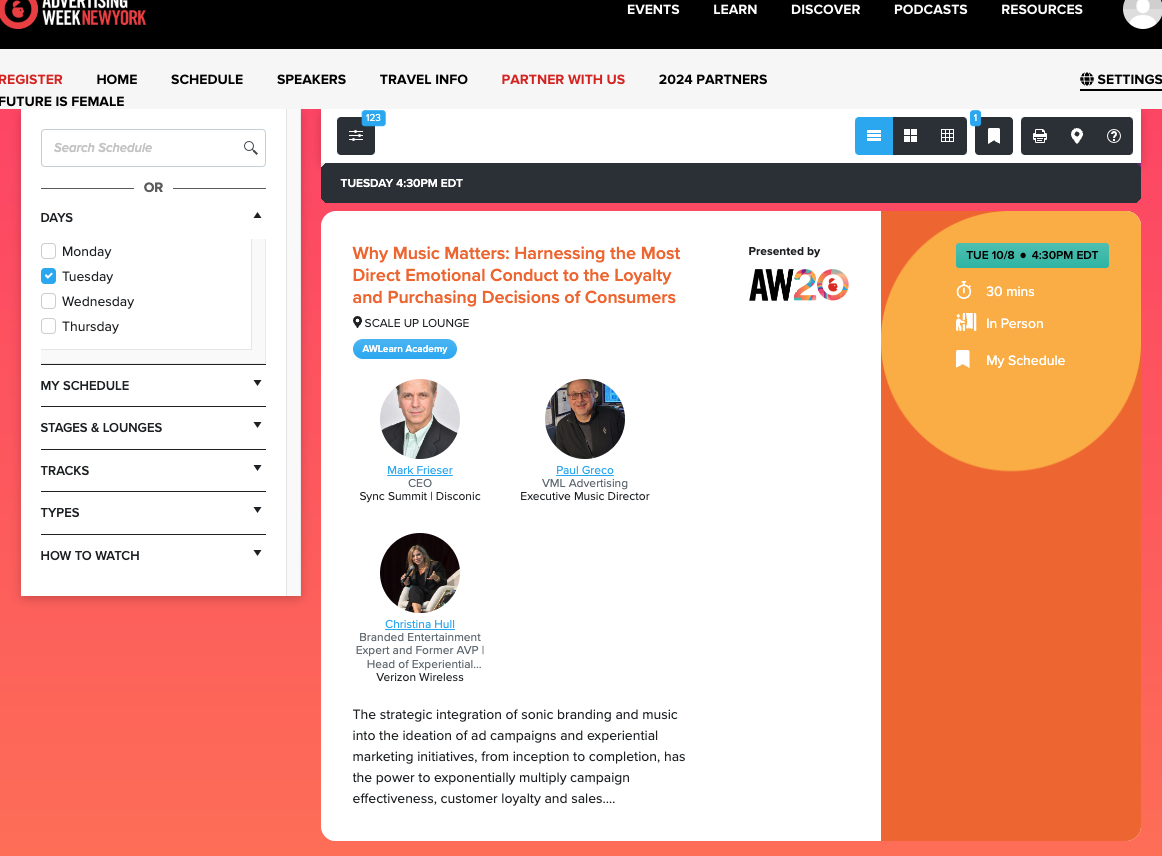Open the Learn top menu
Image resolution: width=1162 pixels, height=856 pixels.
734,10
